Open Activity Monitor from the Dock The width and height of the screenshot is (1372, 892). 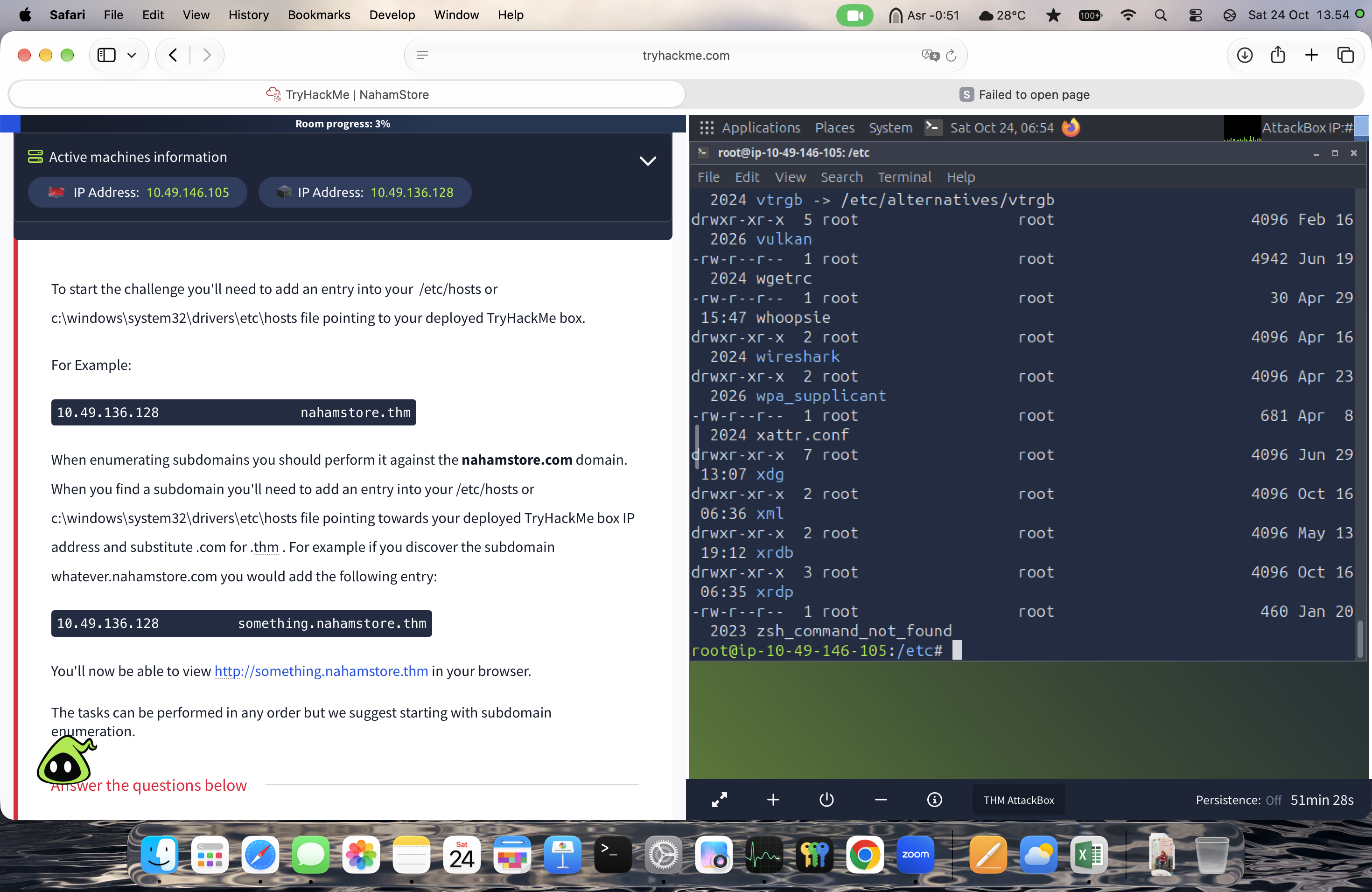[x=764, y=855]
